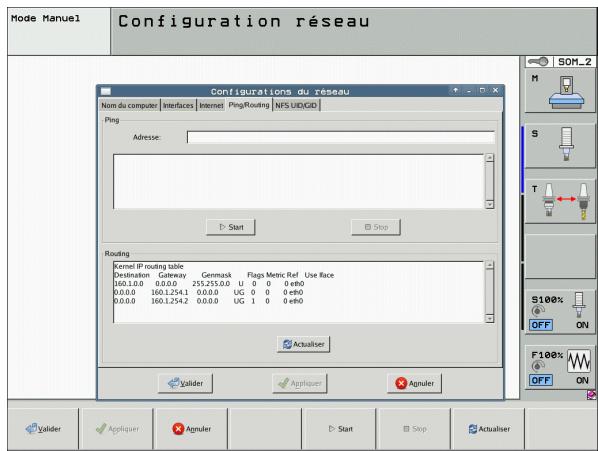Open the Nom du computer tab
Image resolution: width=598 pixels, height=451 pixels.
click(x=129, y=105)
